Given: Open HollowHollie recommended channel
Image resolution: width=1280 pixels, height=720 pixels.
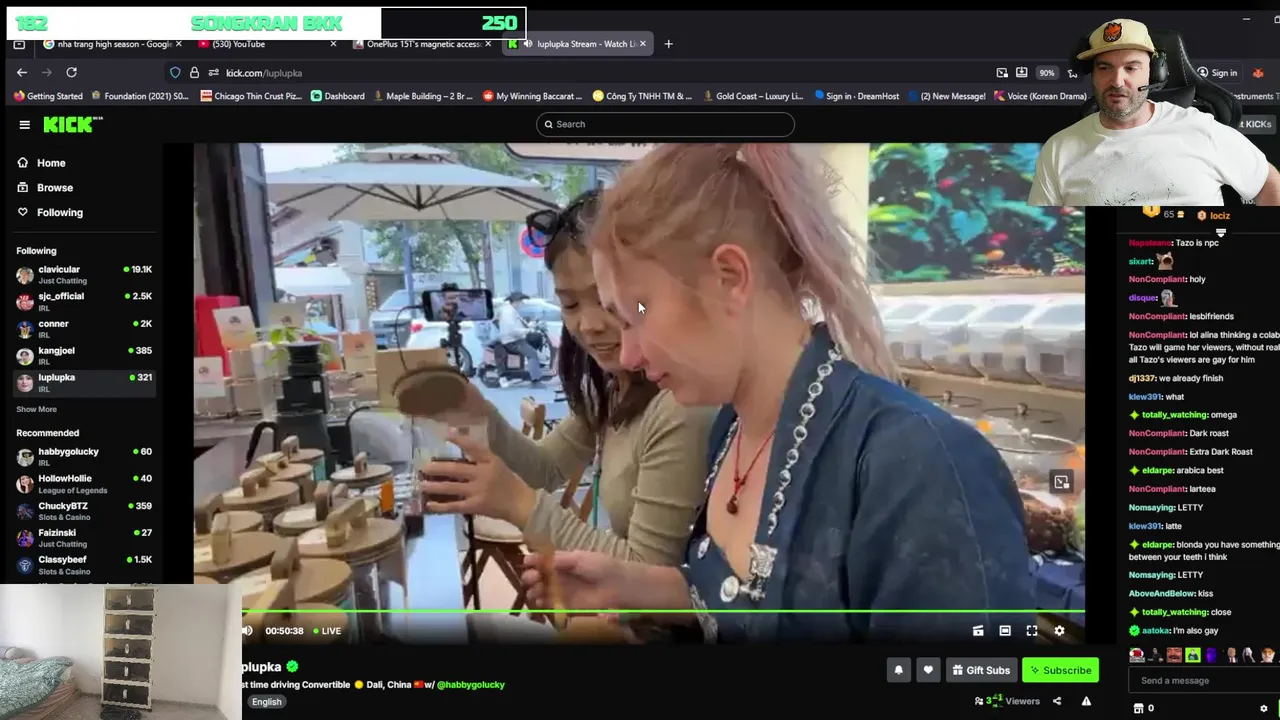Looking at the screenshot, I should [84, 484].
